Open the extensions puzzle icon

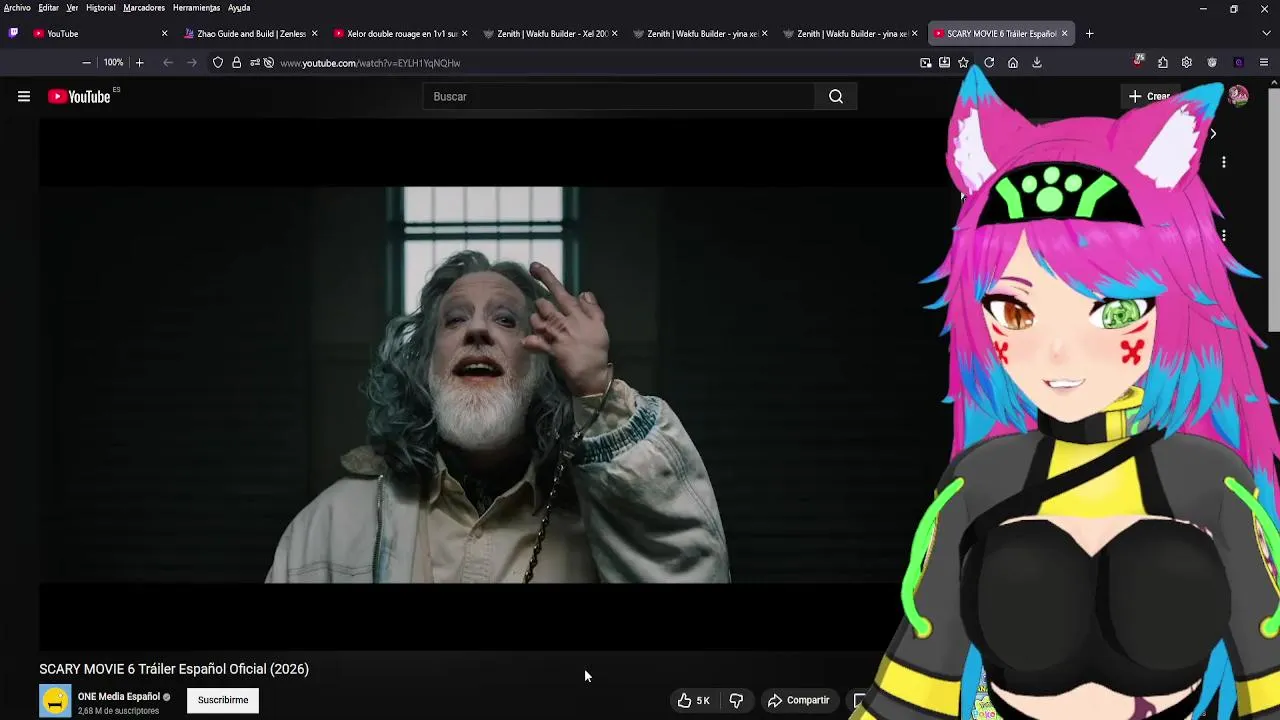click(1163, 63)
